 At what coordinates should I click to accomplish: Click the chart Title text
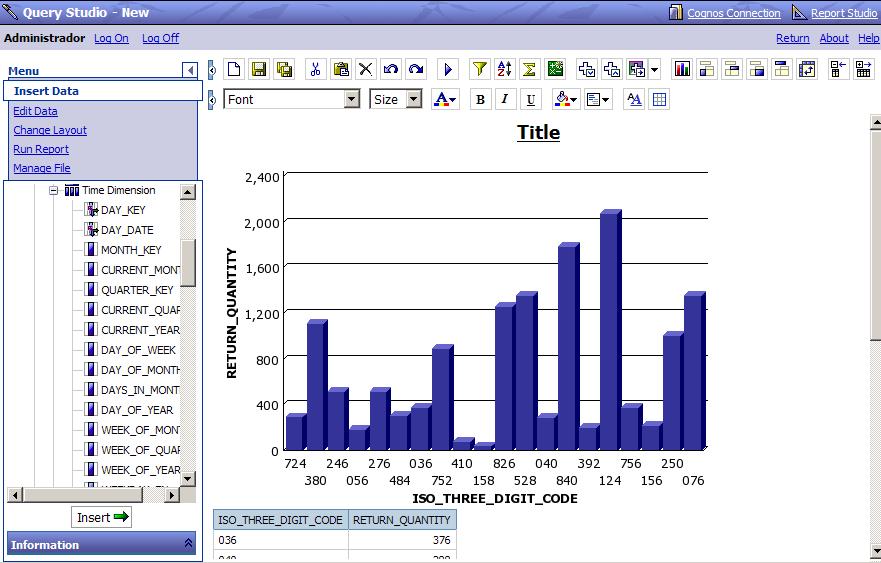point(538,133)
